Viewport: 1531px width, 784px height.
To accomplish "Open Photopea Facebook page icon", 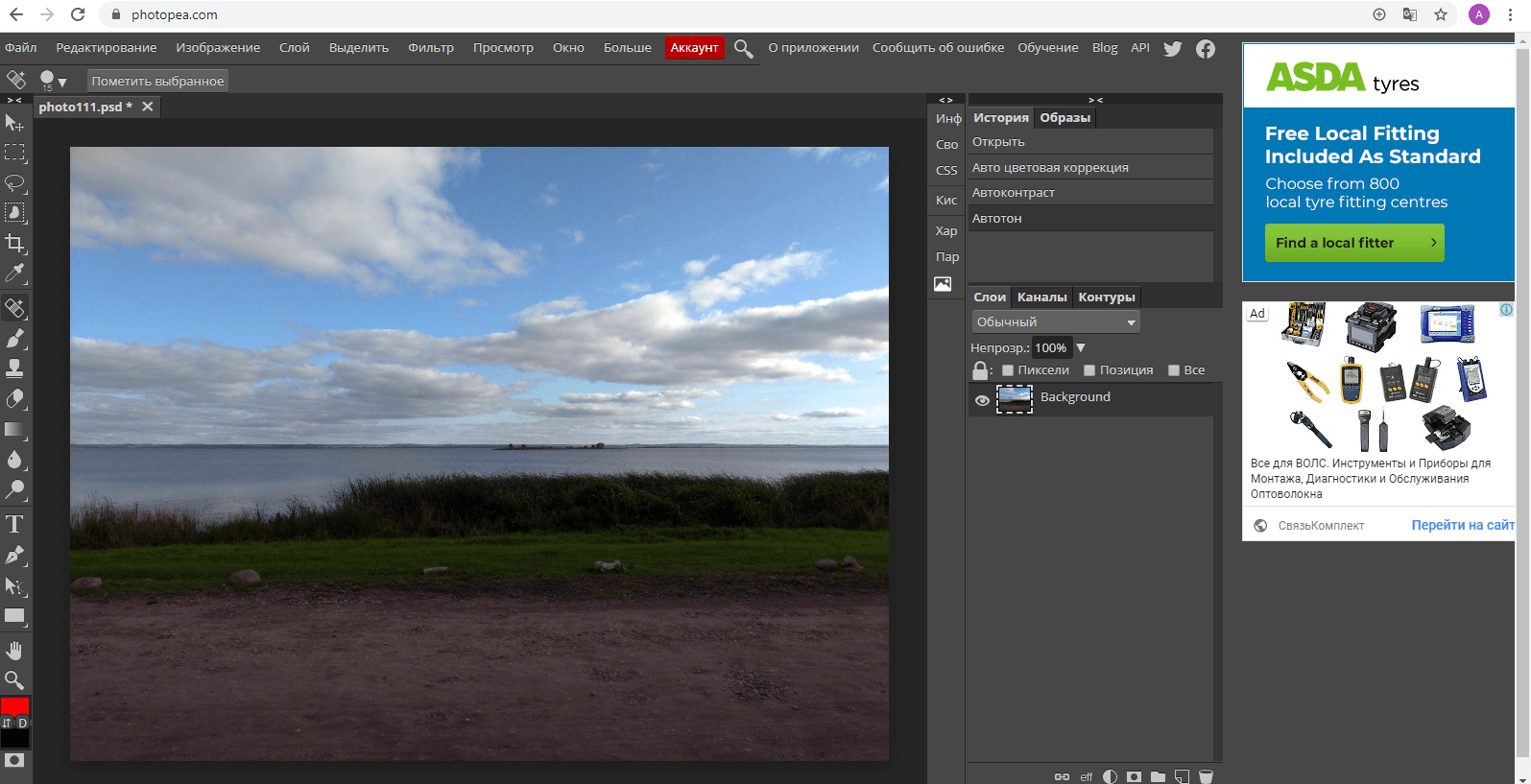I will click(x=1206, y=48).
